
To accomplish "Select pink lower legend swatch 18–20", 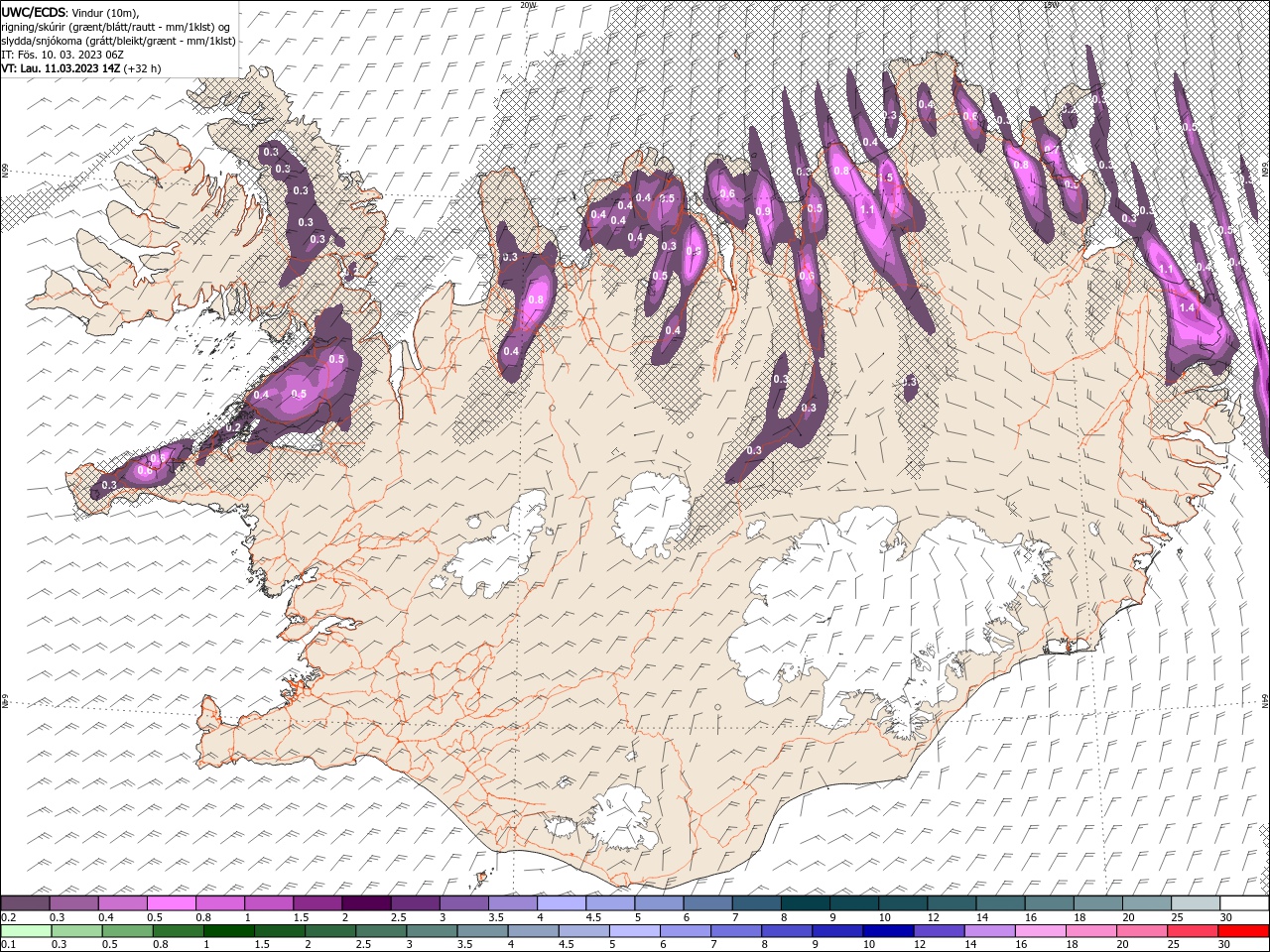I will 1091,931.
